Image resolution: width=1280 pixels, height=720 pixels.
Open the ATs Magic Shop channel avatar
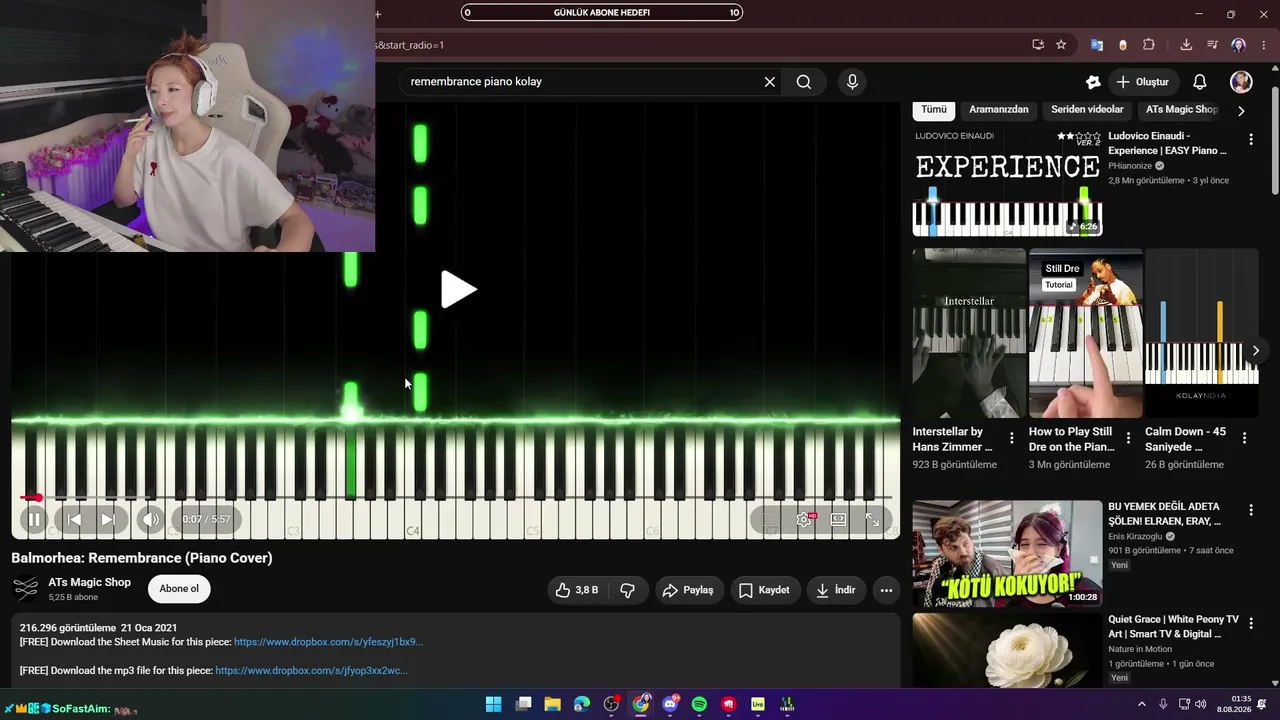(26, 589)
